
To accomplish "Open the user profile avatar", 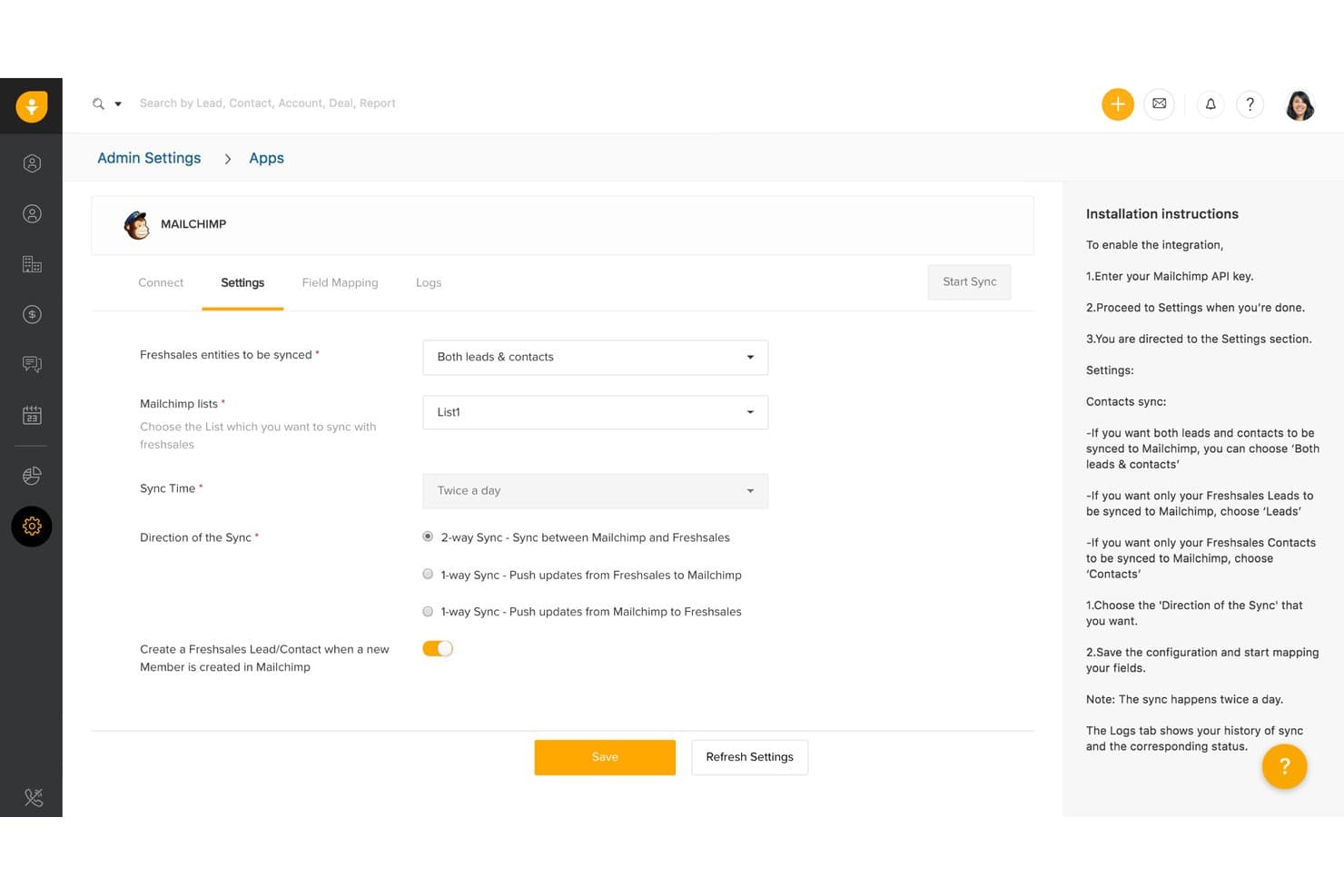I will [1300, 105].
